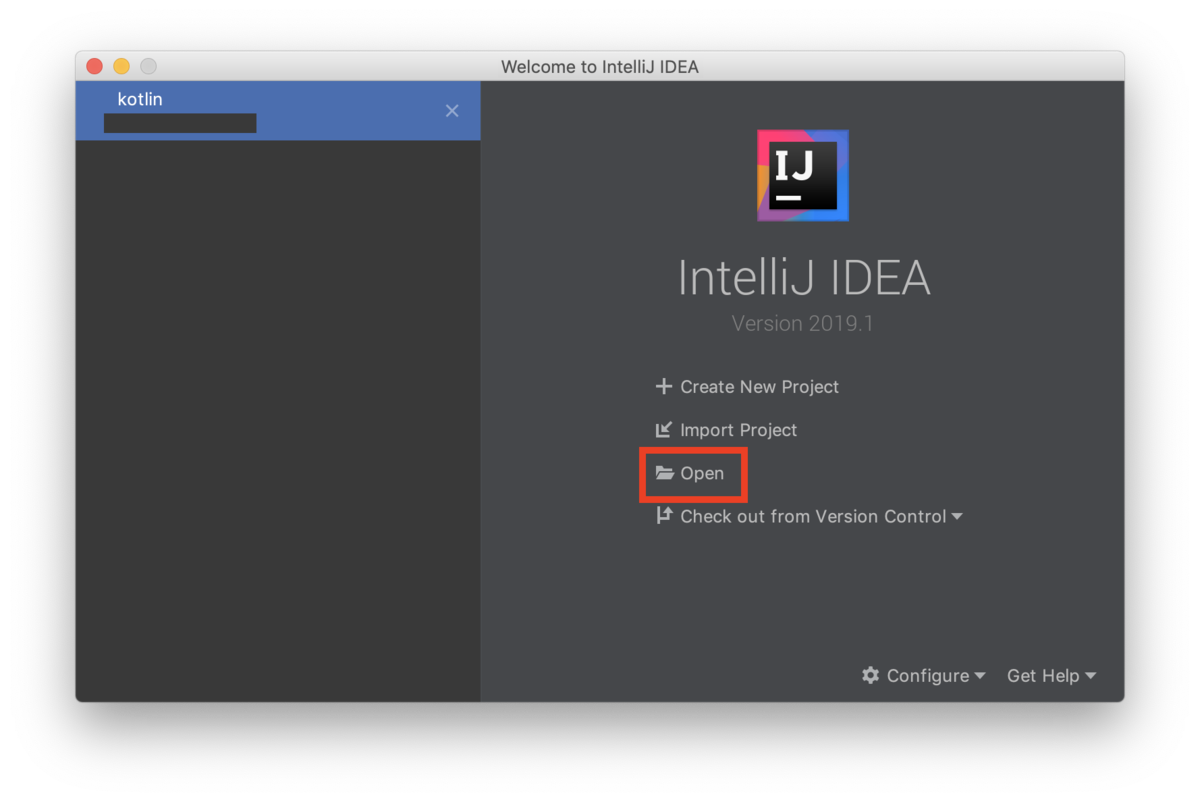
Task: Open the Configure menu label
Action: pos(928,676)
